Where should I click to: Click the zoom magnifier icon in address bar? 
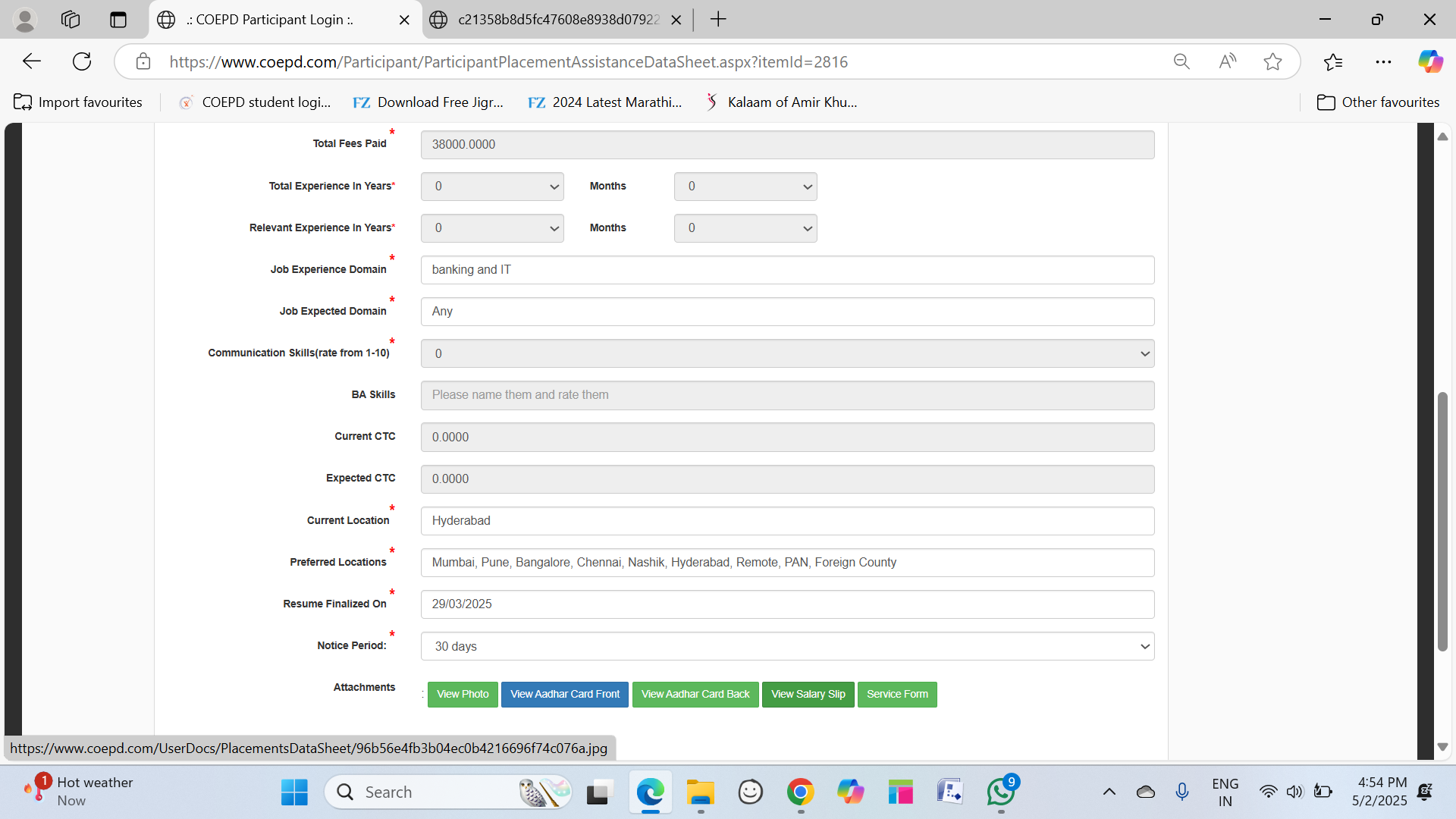[1181, 61]
